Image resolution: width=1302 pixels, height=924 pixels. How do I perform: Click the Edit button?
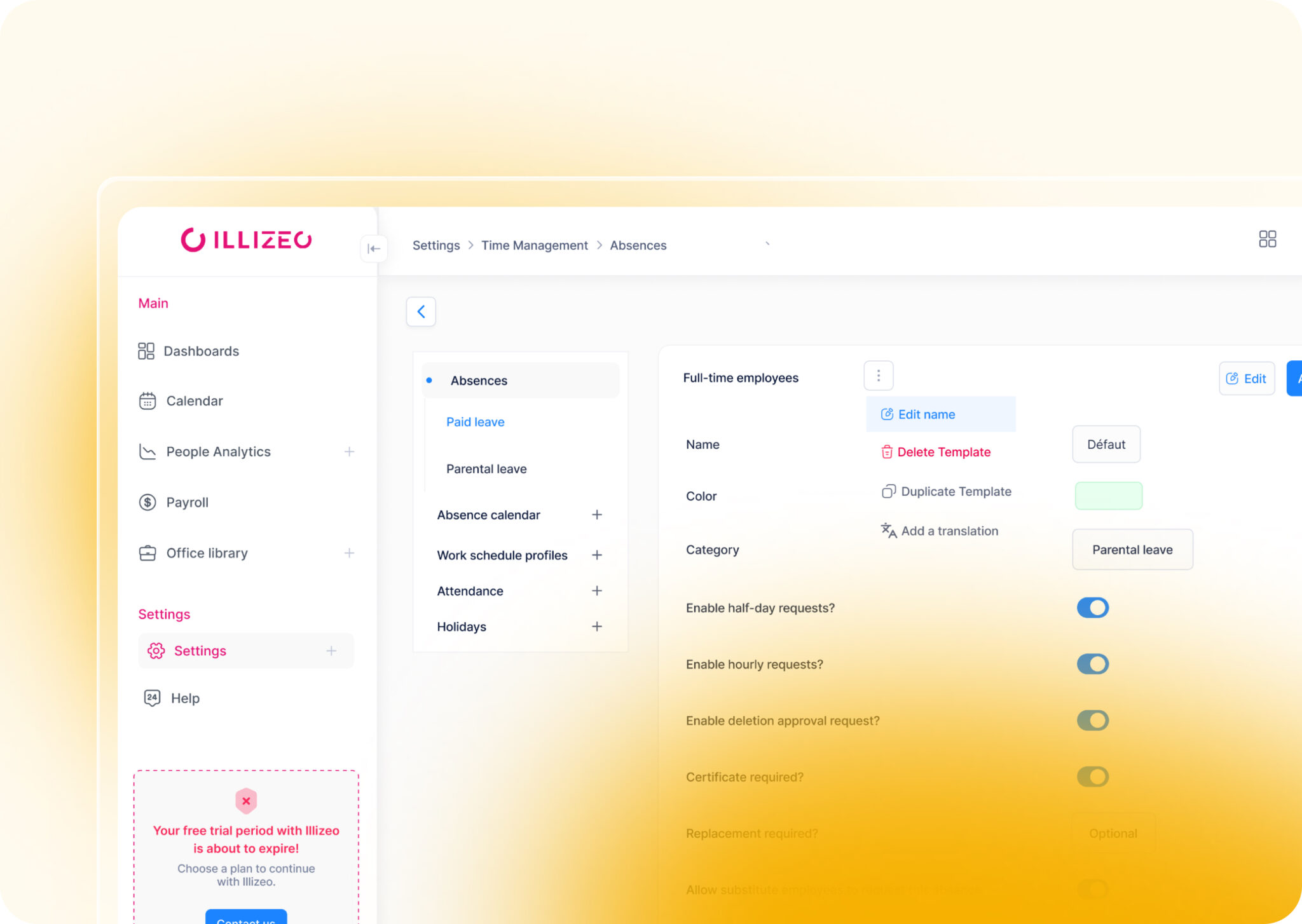[1246, 378]
